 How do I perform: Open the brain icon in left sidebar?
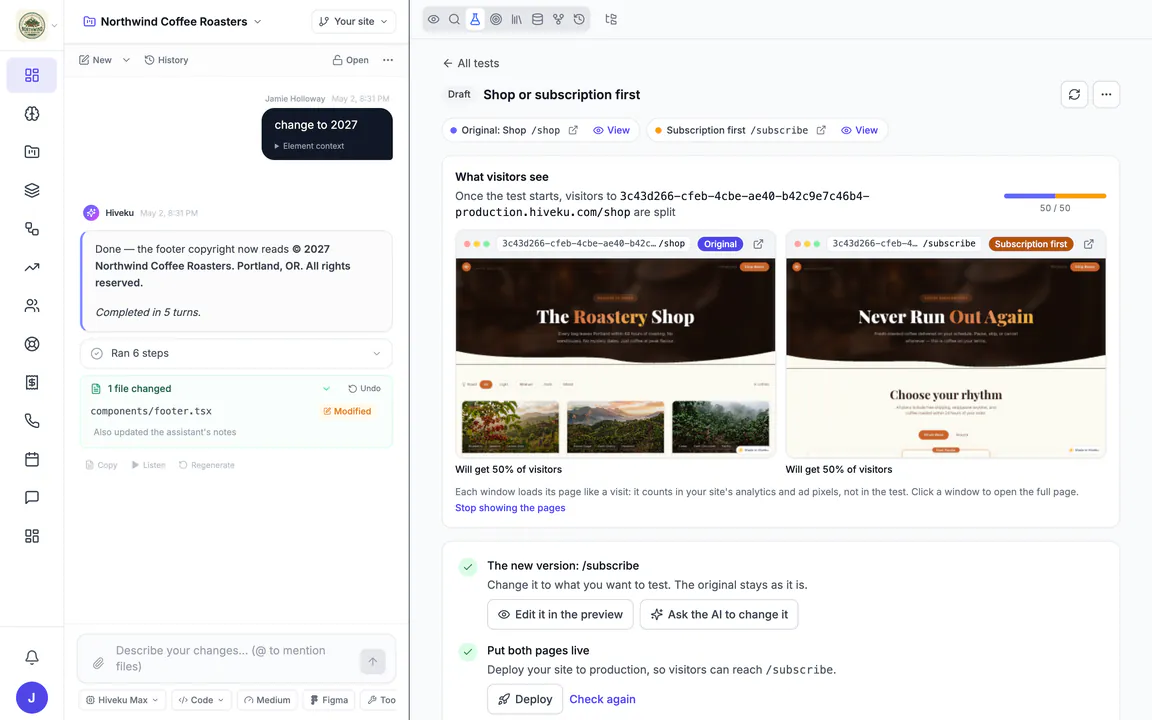click(x=32, y=114)
